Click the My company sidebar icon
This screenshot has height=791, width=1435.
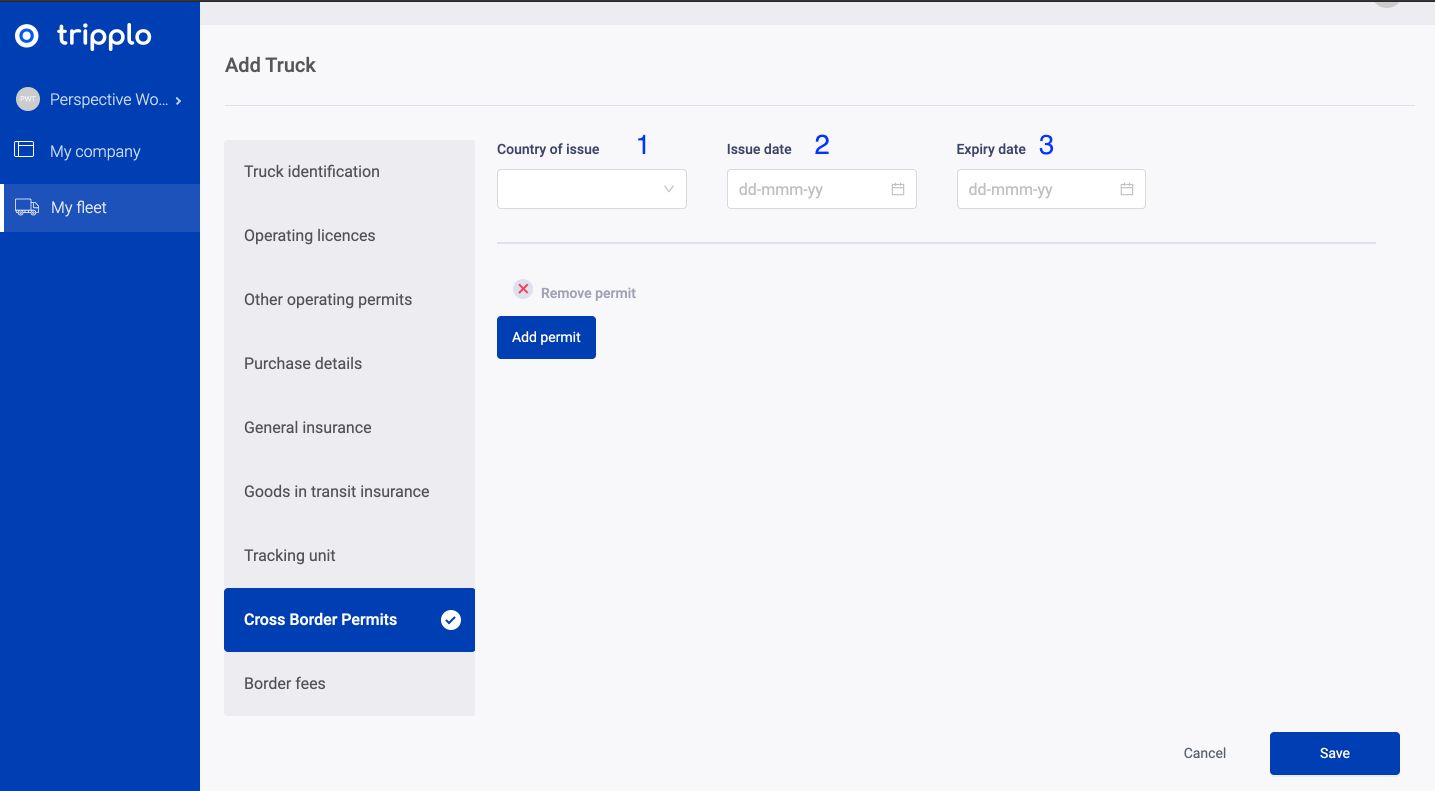(x=24, y=150)
